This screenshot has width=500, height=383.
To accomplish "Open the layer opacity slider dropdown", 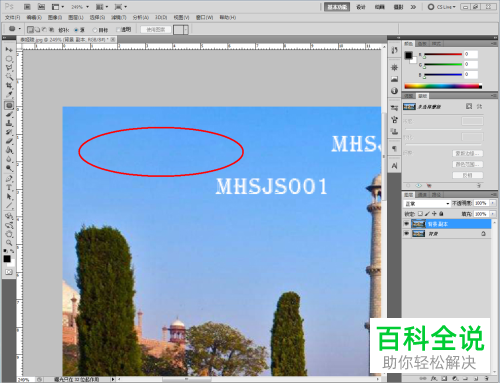I will (493, 203).
